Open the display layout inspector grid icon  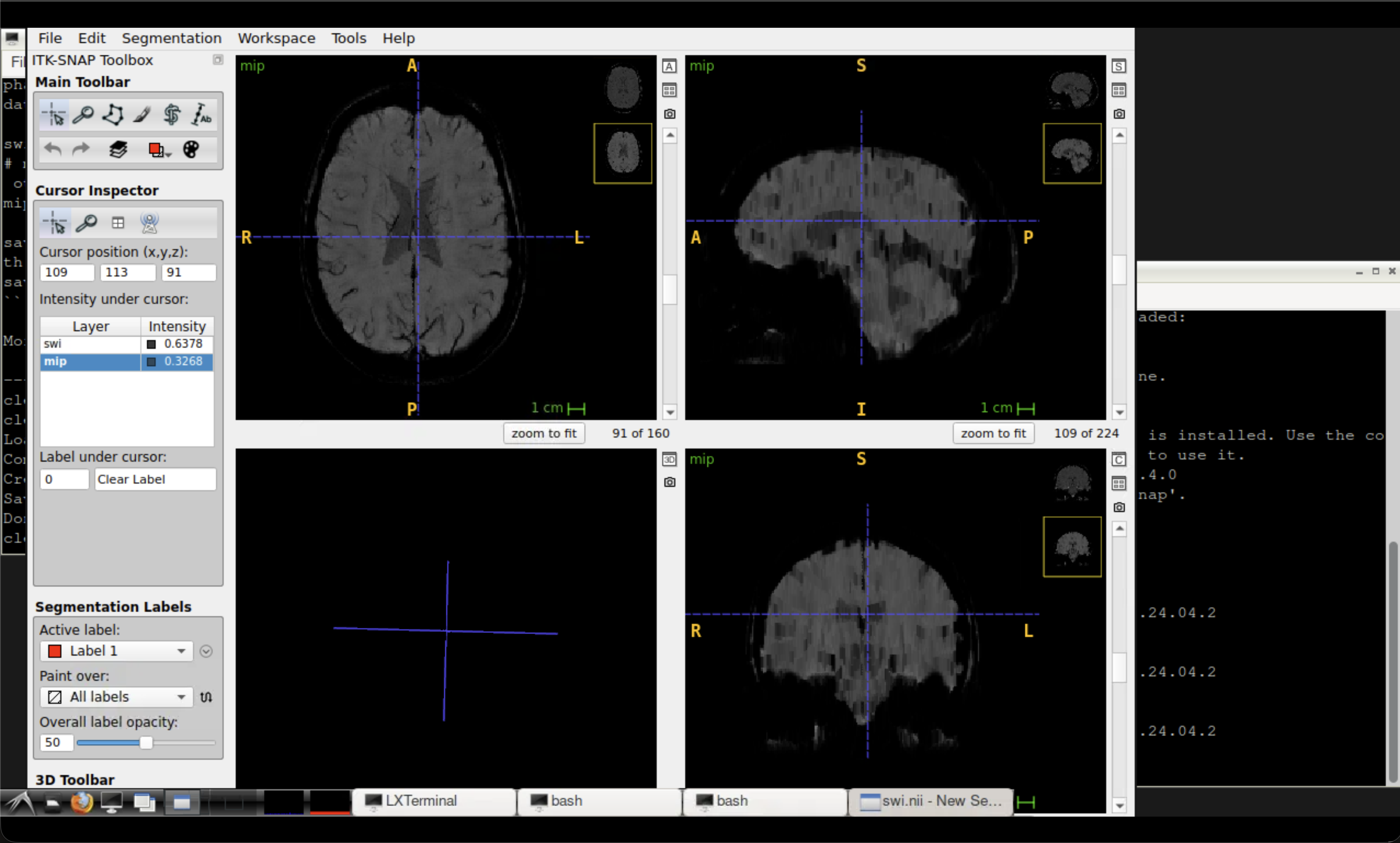tap(118, 223)
